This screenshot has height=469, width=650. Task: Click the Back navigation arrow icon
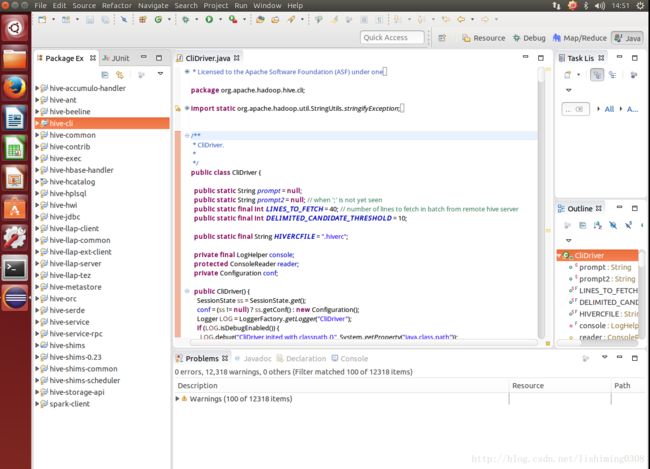click(x=461, y=19)
